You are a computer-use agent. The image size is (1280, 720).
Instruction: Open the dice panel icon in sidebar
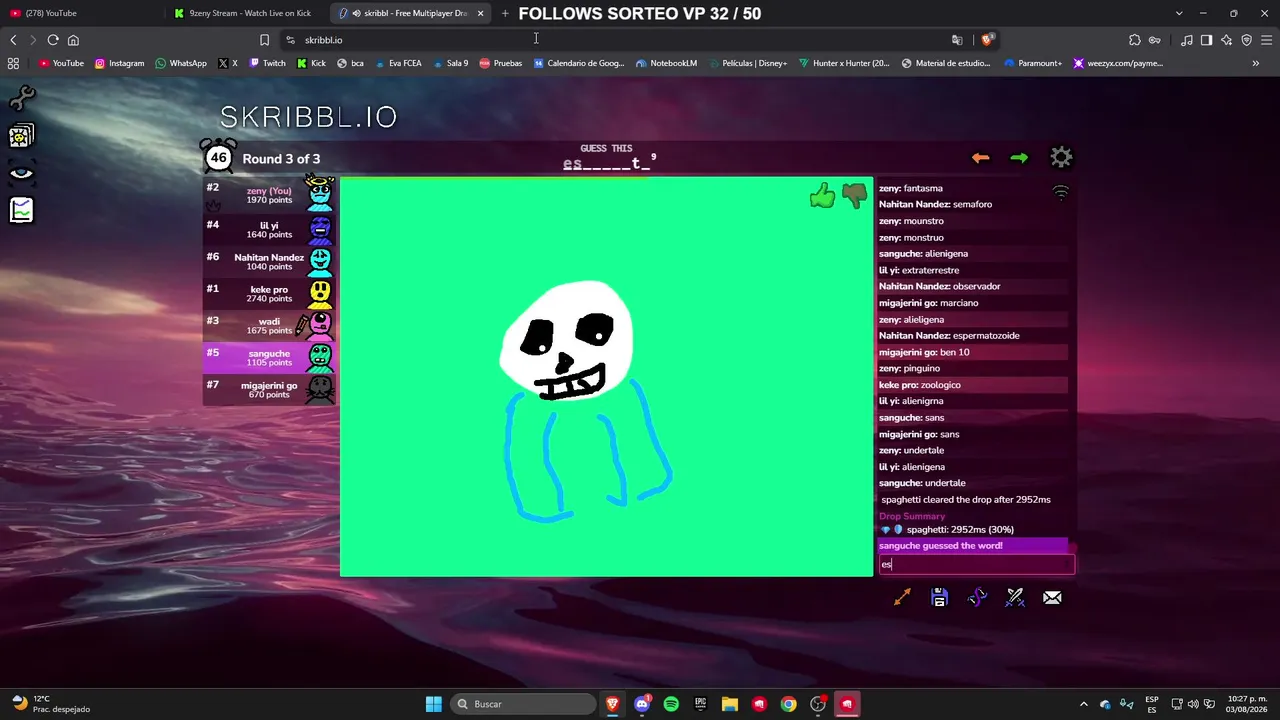(x=21, y=135)
